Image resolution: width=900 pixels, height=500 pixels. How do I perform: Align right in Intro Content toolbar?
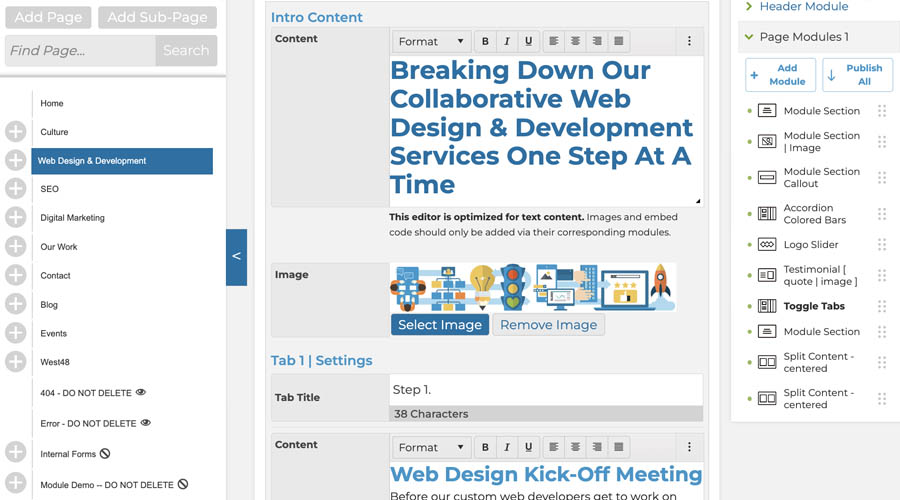[597, 41]
